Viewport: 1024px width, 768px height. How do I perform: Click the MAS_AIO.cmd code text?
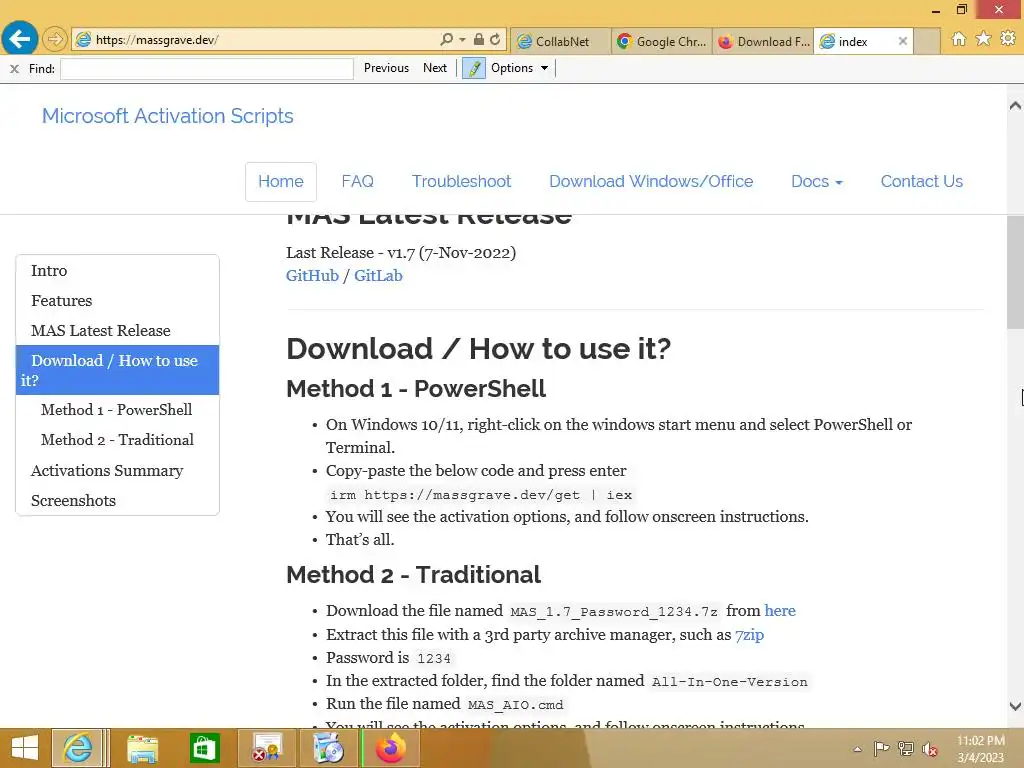pos(515,705)
